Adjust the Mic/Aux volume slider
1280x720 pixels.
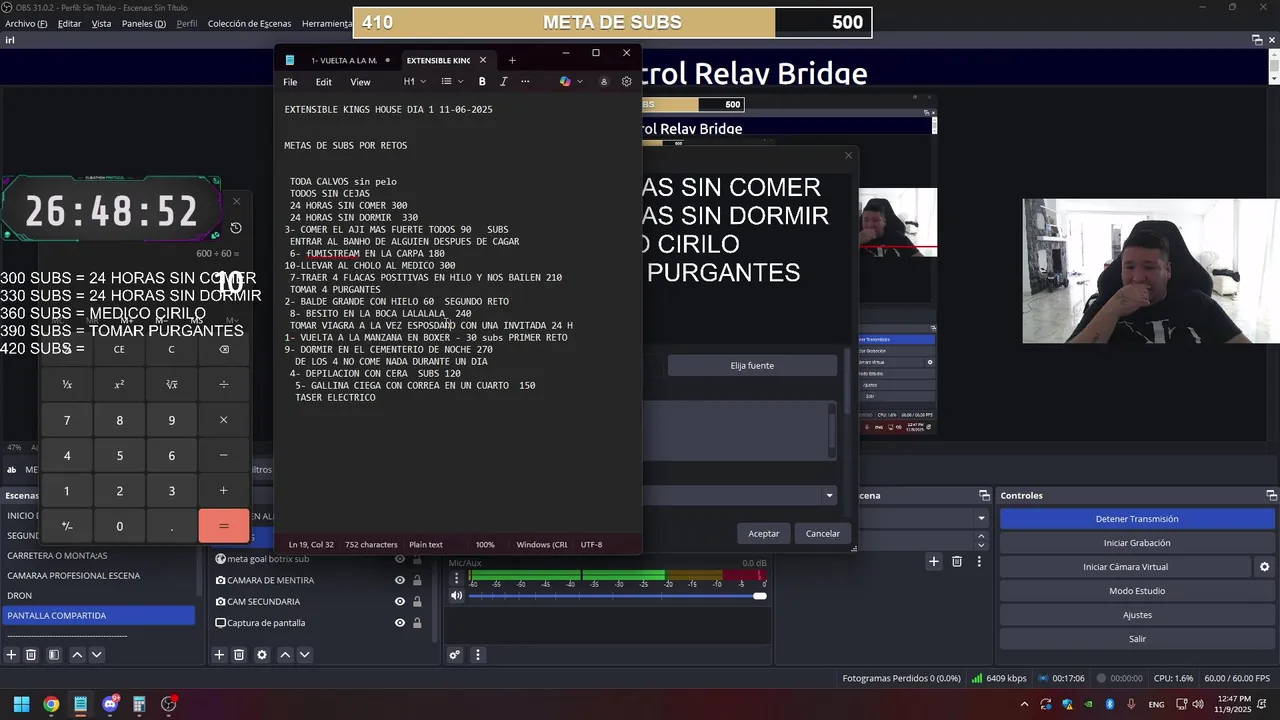point(616,596)
